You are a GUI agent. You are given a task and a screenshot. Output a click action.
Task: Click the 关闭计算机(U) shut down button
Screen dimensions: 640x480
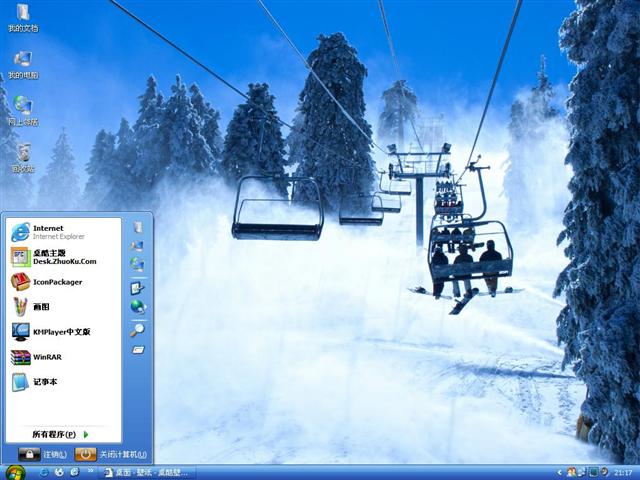(111, 454)
